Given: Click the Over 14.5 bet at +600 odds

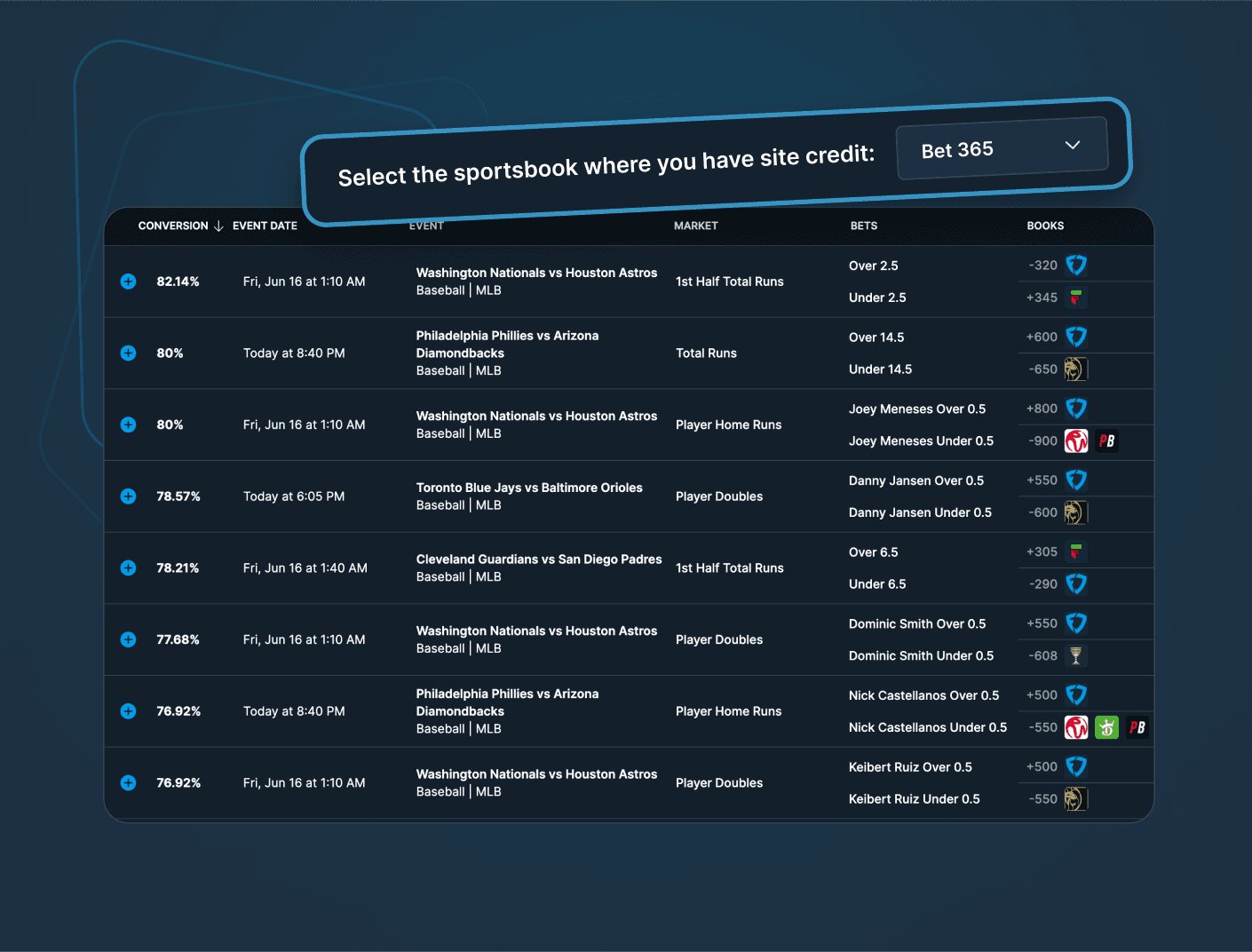Looking at the screenshot, I should pos(877,337).
